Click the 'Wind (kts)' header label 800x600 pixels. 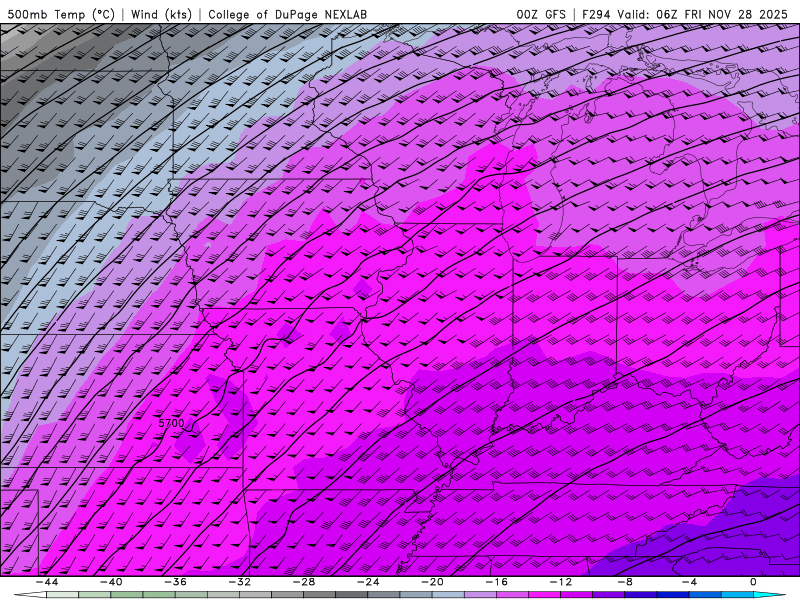click(x=161, y=14)
